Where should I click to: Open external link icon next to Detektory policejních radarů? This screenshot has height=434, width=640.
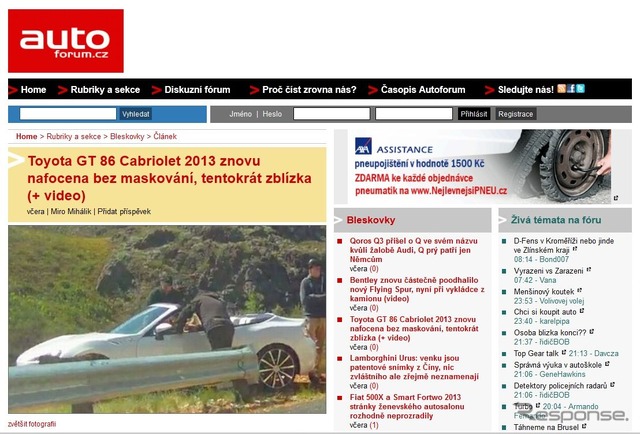coord(612,385)
